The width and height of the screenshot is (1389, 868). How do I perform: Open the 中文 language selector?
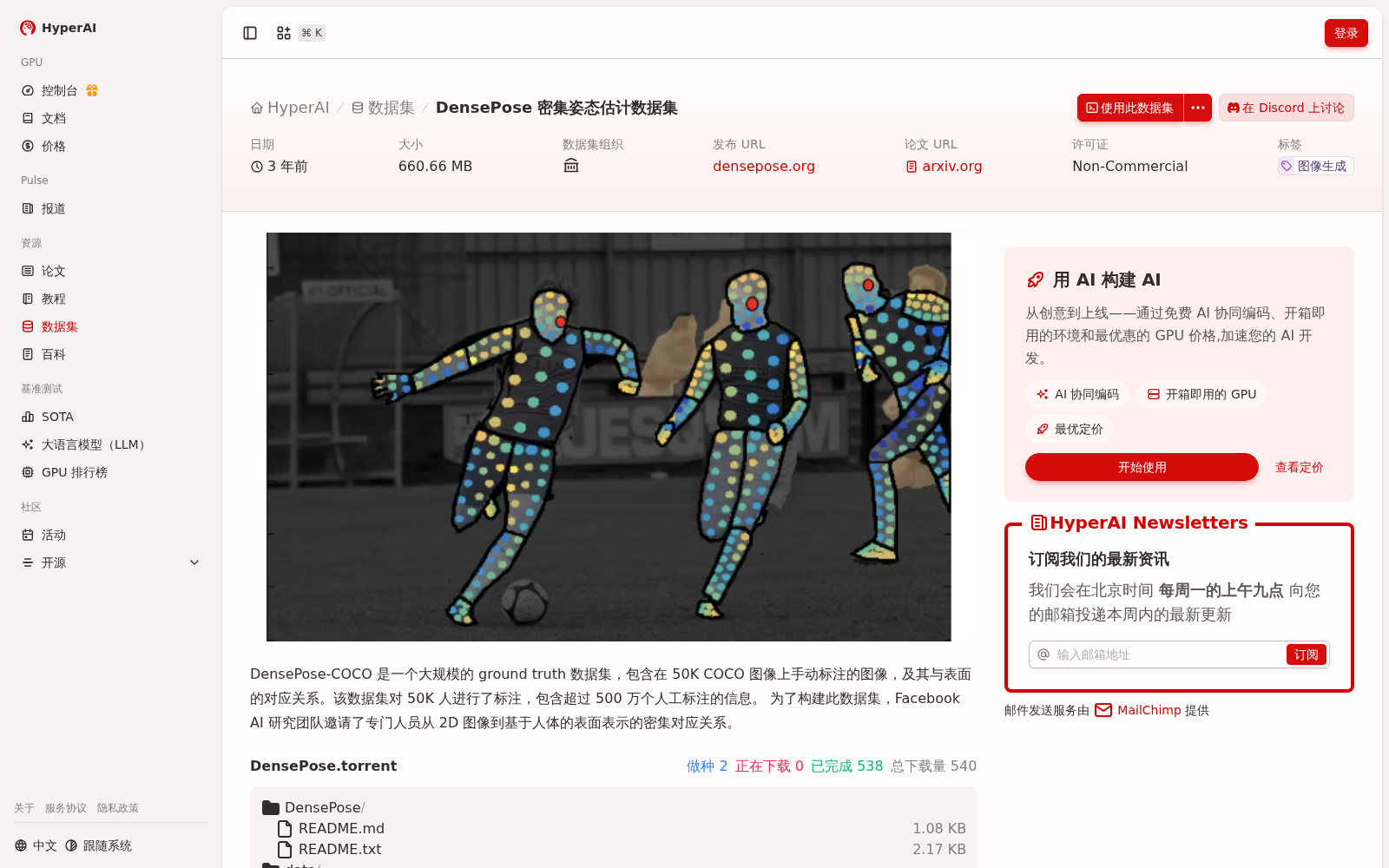[x=36, y=845]
